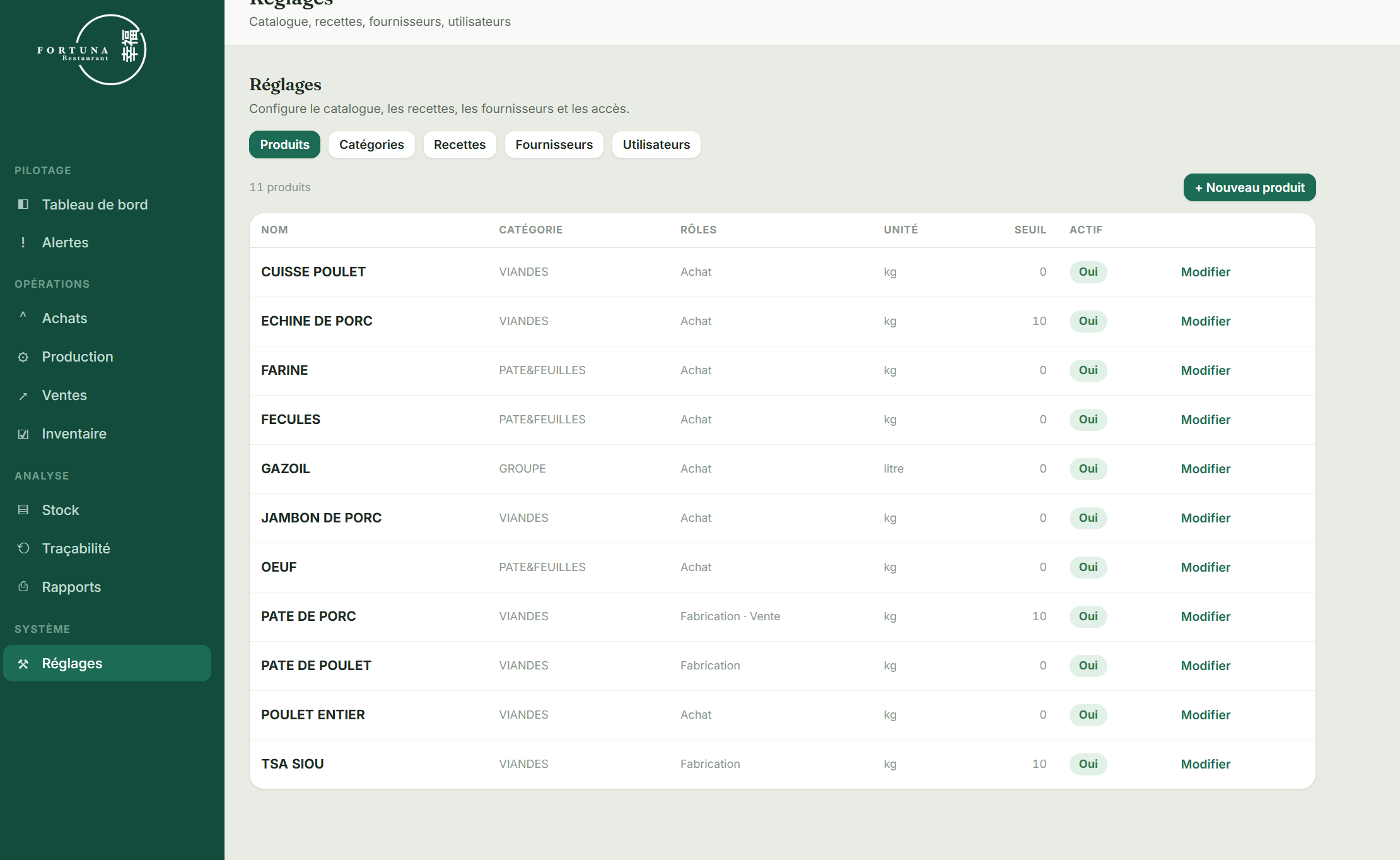Click the RÔLES column header
The width and height of the screenshot is (1400, 860).
[698, 230]
